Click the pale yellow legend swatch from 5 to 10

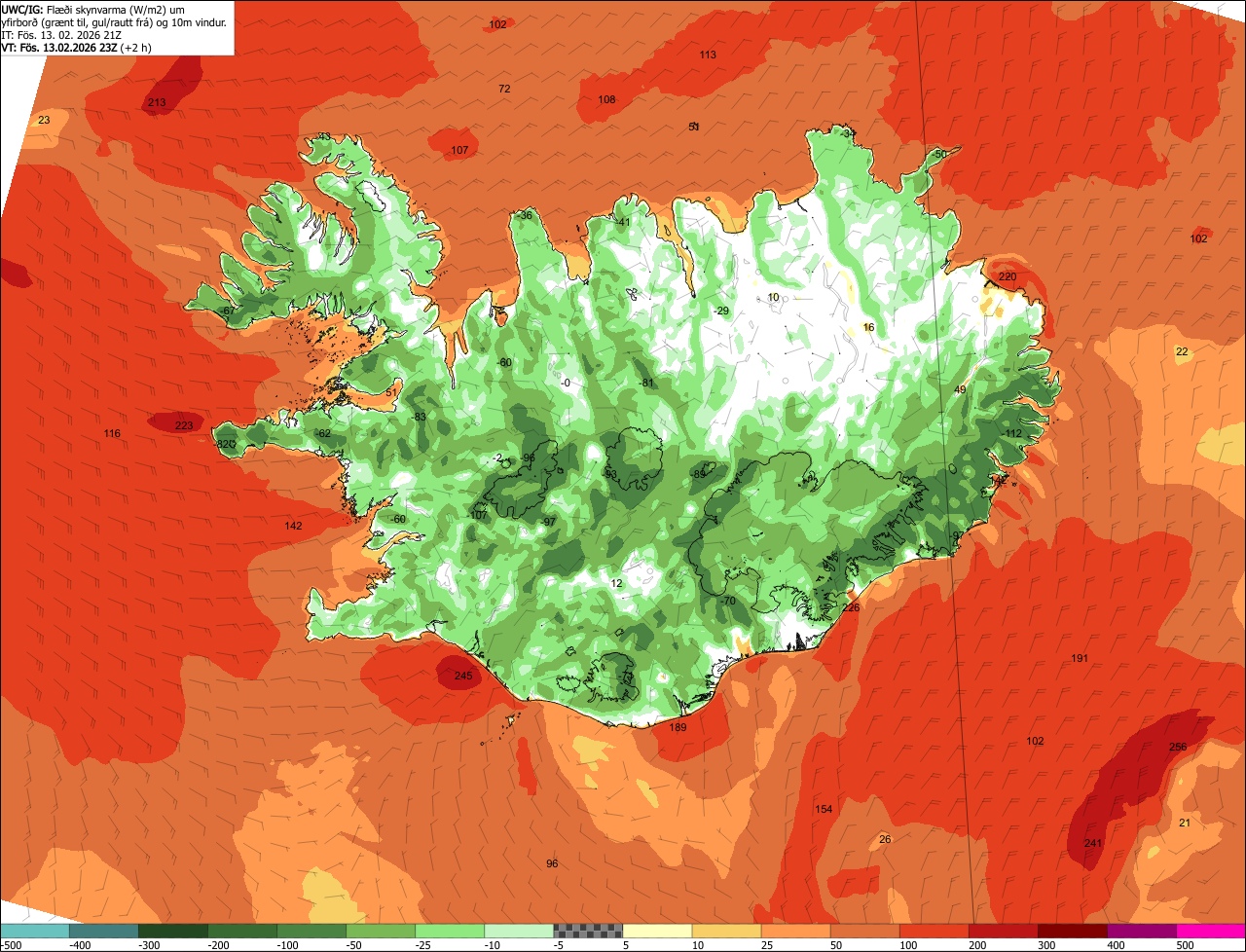[657, 931]
